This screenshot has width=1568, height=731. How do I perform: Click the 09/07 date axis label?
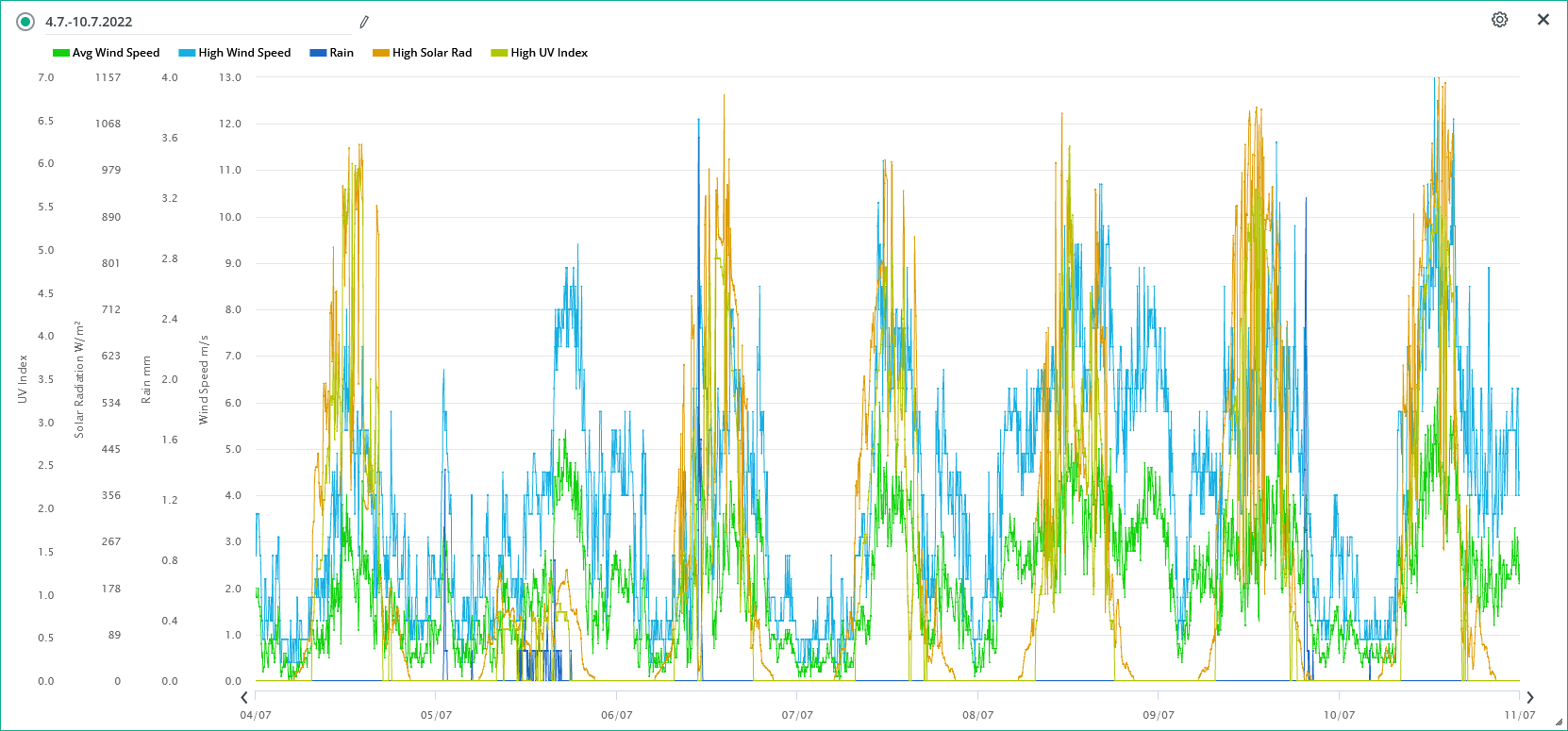coord(1159,715)
